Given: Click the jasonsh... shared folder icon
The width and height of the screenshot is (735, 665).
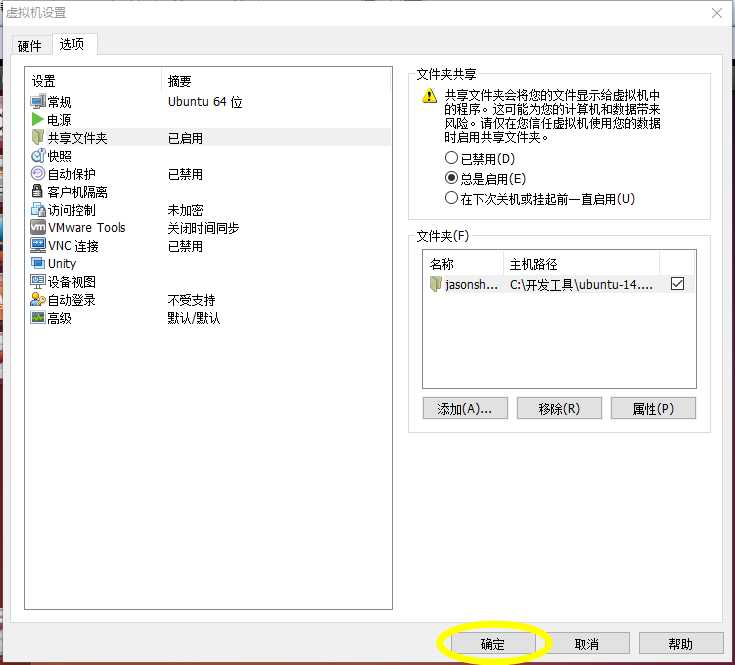Looking at the screenshot, I should click(x=436, y=284).
